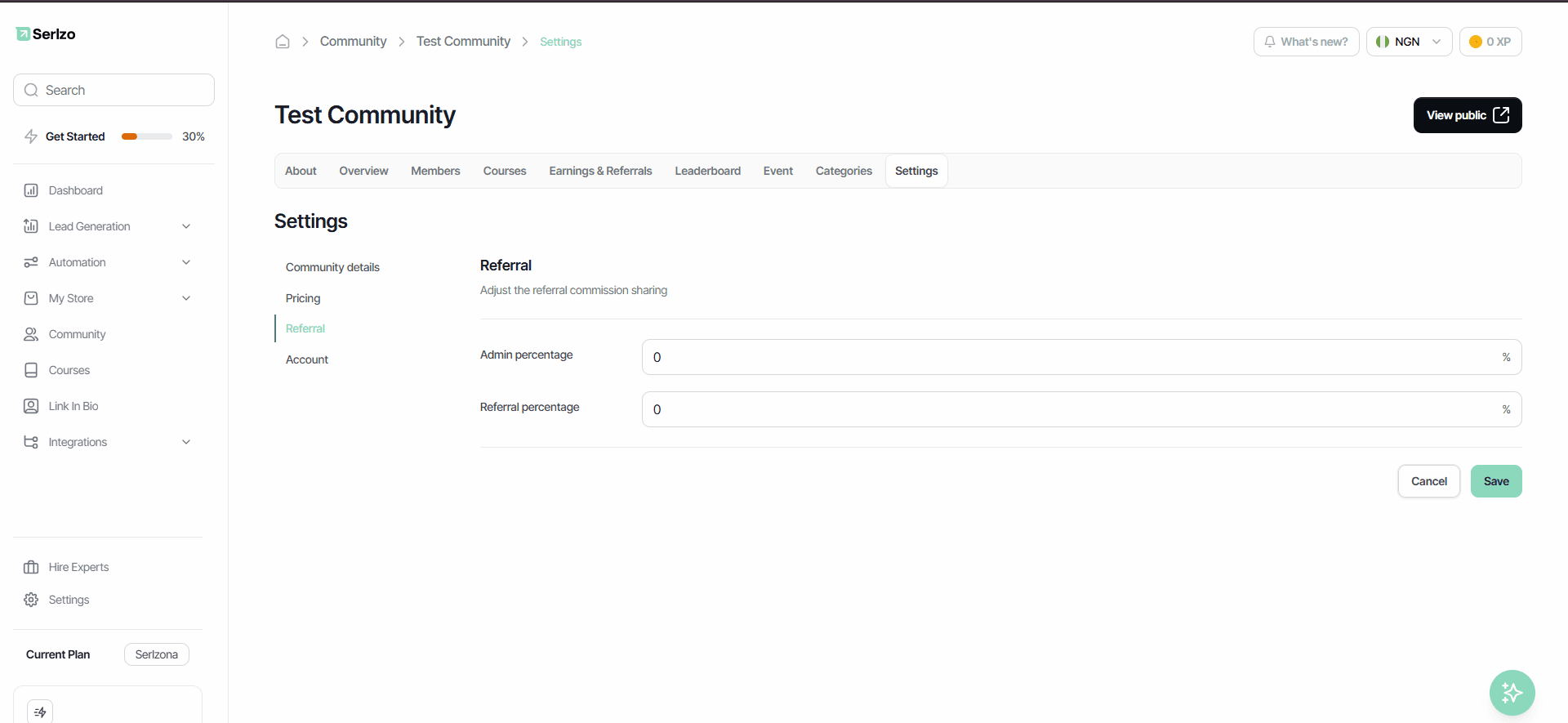Click the Link In Bio icon
Image resolution: width=1568 pixels, height=723 pixels.
[31, 406]
